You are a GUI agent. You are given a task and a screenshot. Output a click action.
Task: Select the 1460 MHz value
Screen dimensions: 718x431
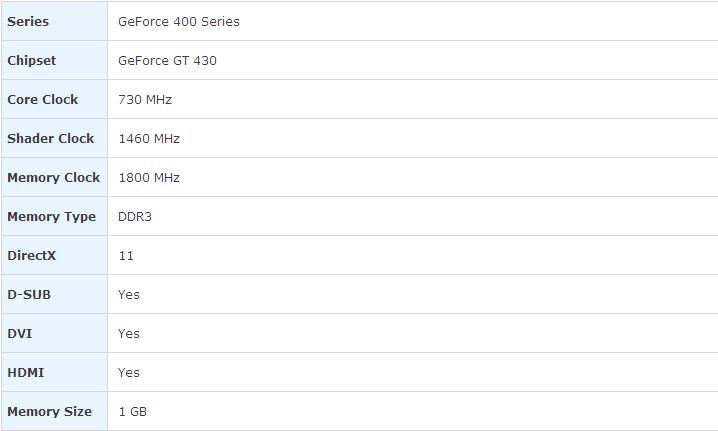[x=149, y=138]
